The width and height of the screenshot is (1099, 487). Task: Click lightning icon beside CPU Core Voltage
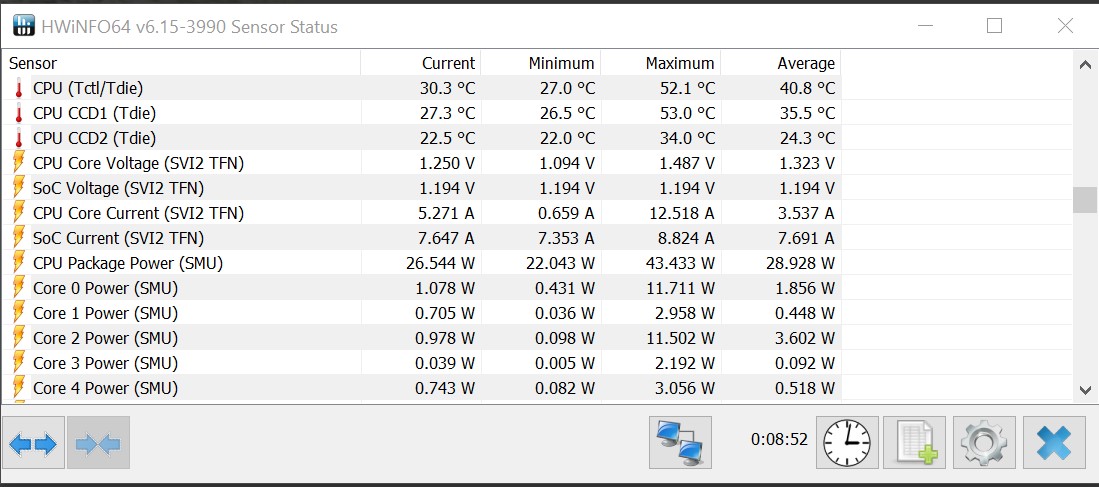[x=19, y=163]
